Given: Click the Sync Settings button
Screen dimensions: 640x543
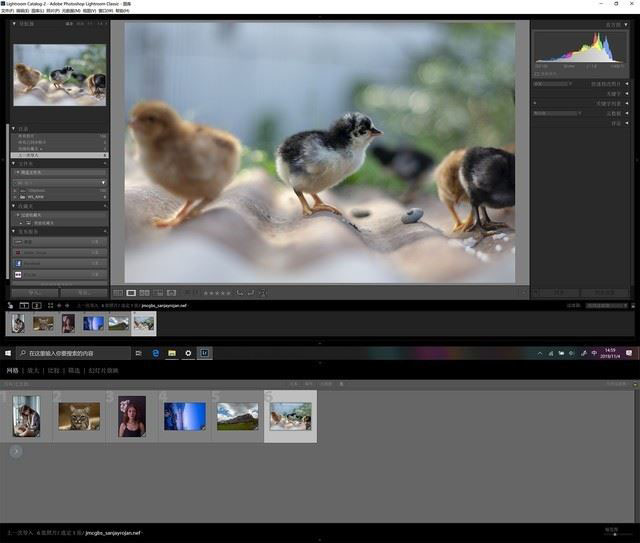Looking at the screenshot, I should point(604,293).
